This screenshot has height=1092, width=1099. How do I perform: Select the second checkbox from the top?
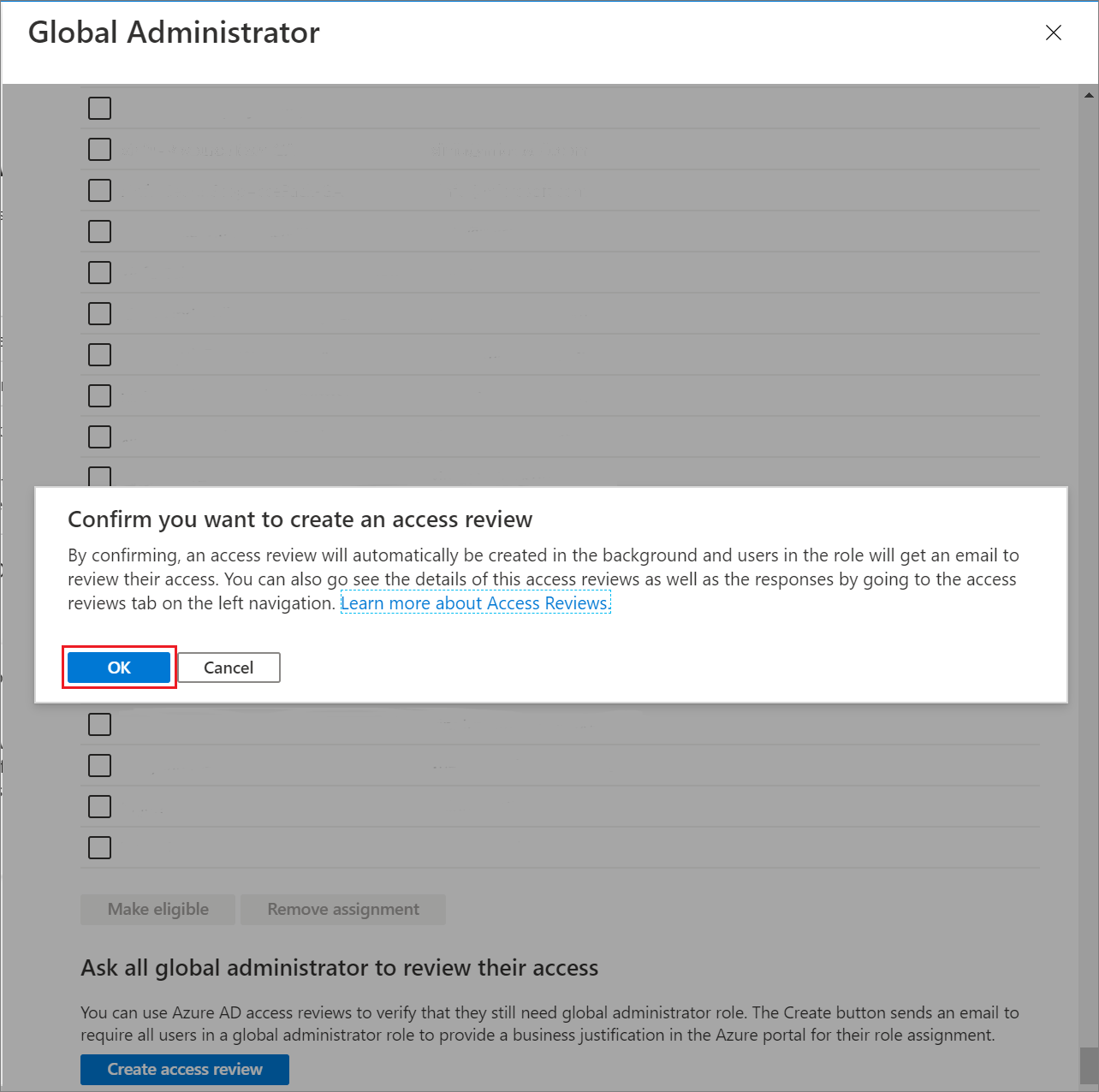pyautogui.click(x=100, y=150)
